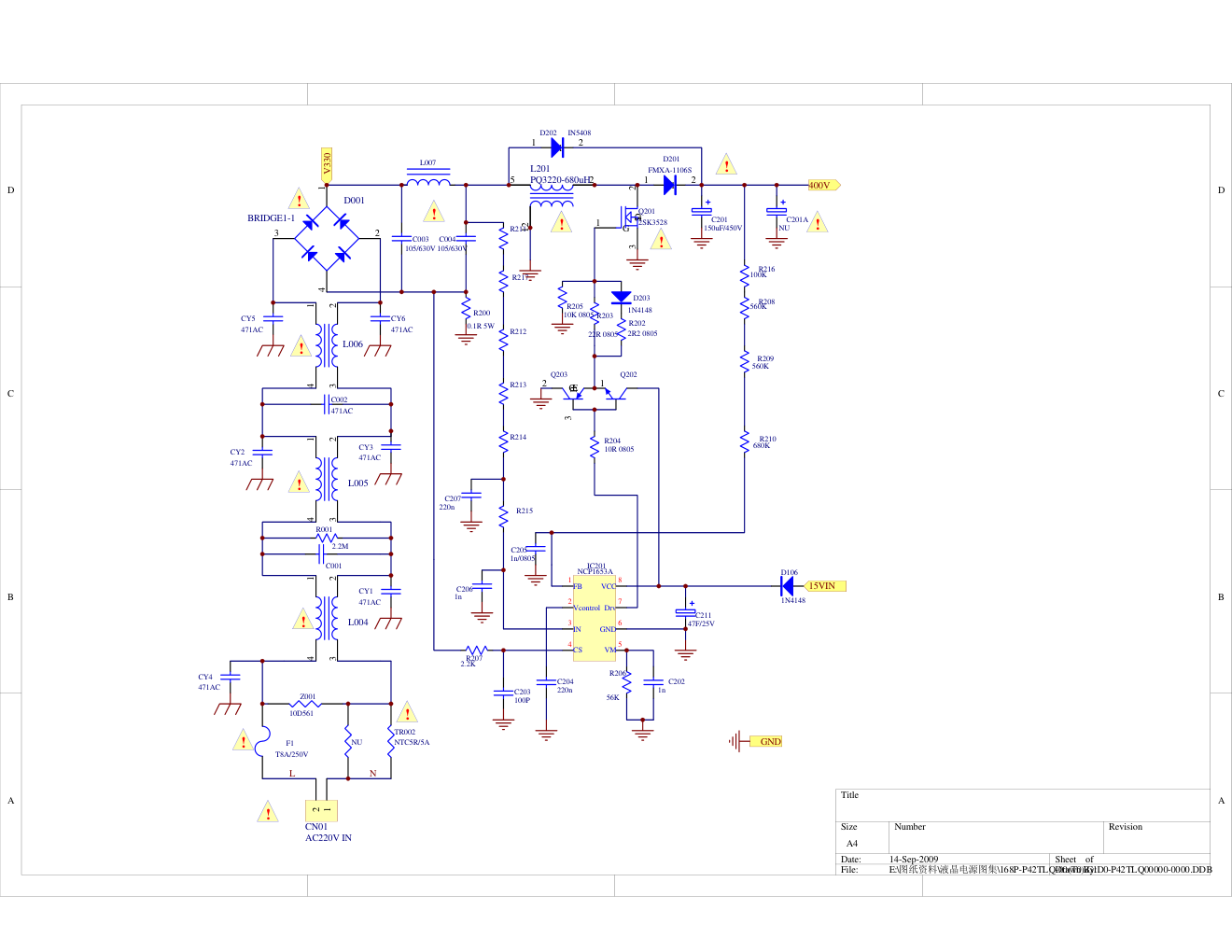Select the CN01 AC input connector
The image size is (1232, 952).
321,810
